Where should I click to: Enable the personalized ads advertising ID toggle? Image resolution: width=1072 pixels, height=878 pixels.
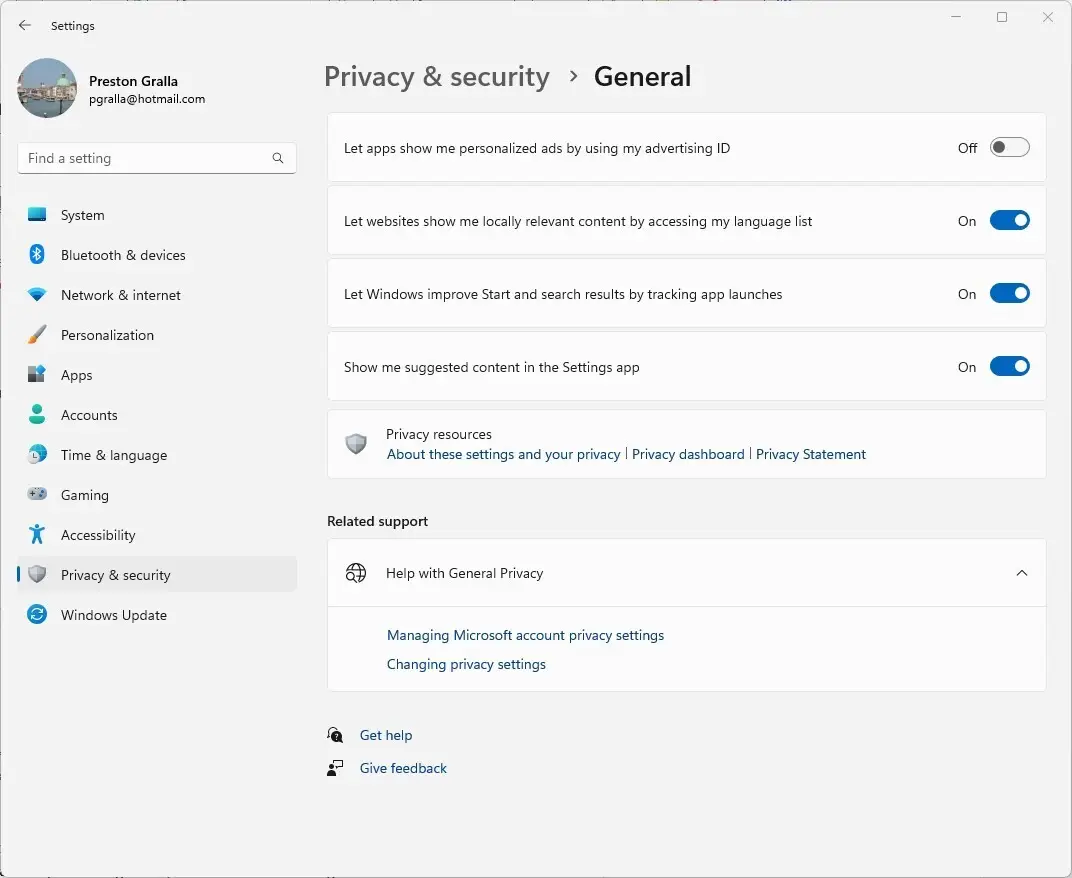1009,148
